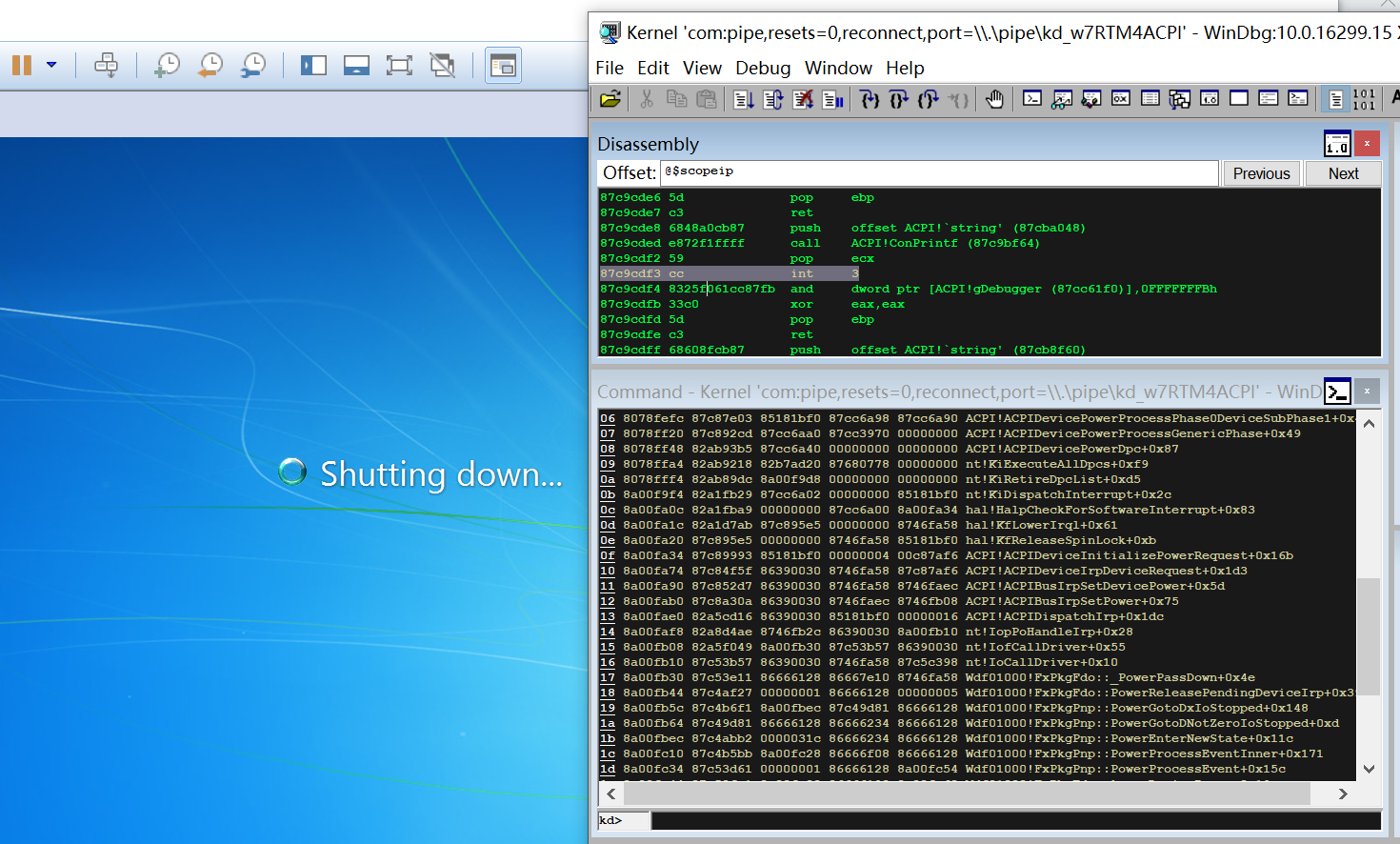
Task: Click the Run to Cursor icon
Action: (x=958, y=98)
